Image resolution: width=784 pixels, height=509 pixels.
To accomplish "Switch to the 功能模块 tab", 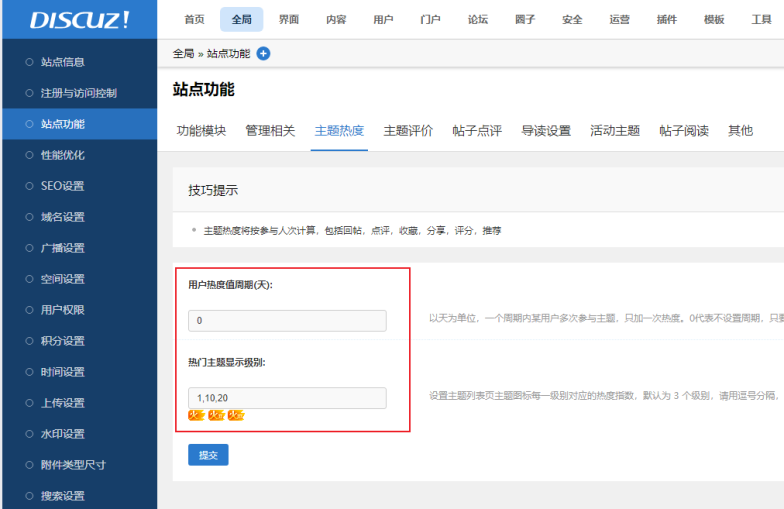I will (x=201, y=131).
